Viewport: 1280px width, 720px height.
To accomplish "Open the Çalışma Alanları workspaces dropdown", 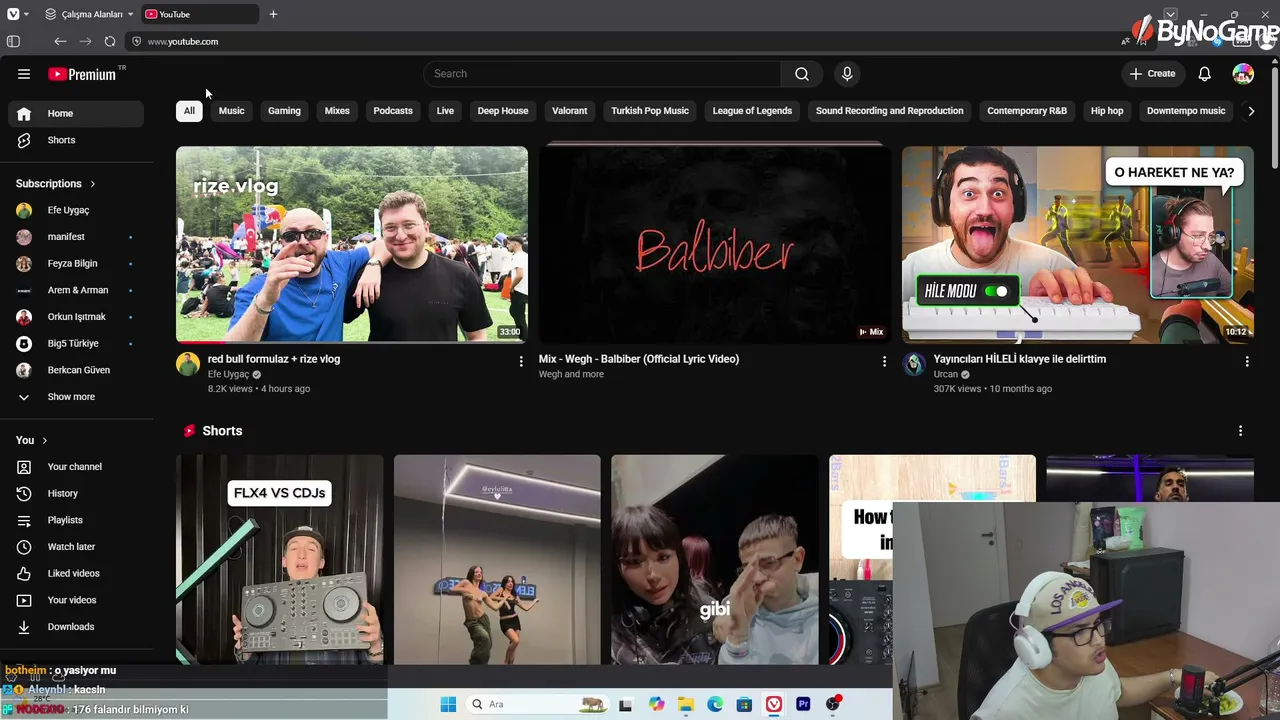I will pos(89,14).
